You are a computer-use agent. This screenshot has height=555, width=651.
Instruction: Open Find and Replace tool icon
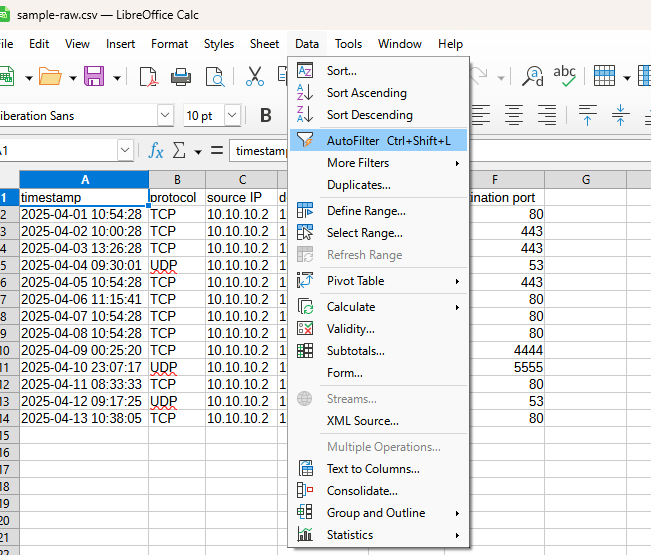click(534, 77)
